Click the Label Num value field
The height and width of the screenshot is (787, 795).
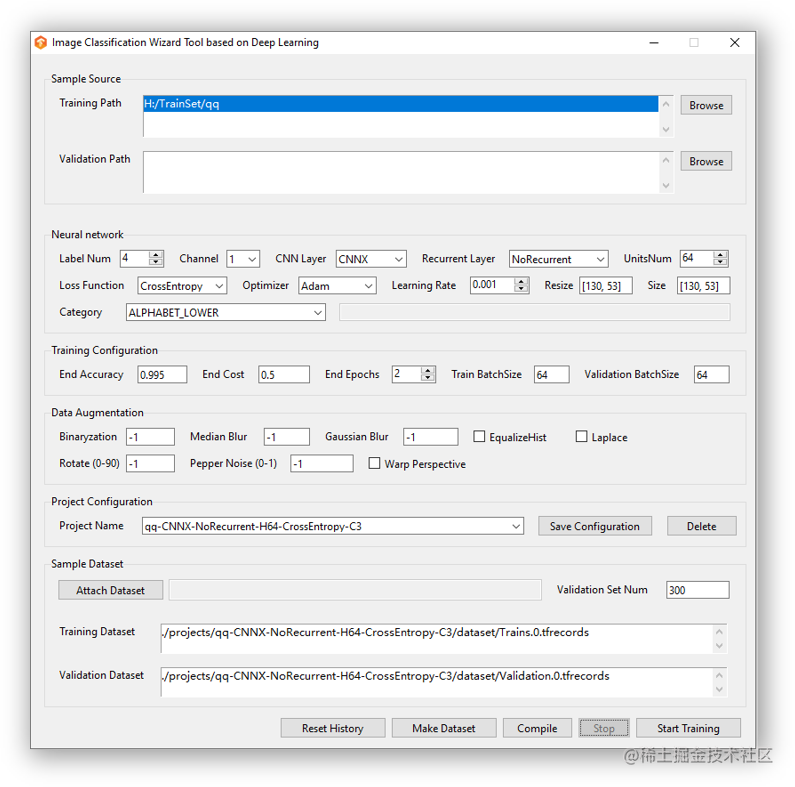(x=135, y=259)
